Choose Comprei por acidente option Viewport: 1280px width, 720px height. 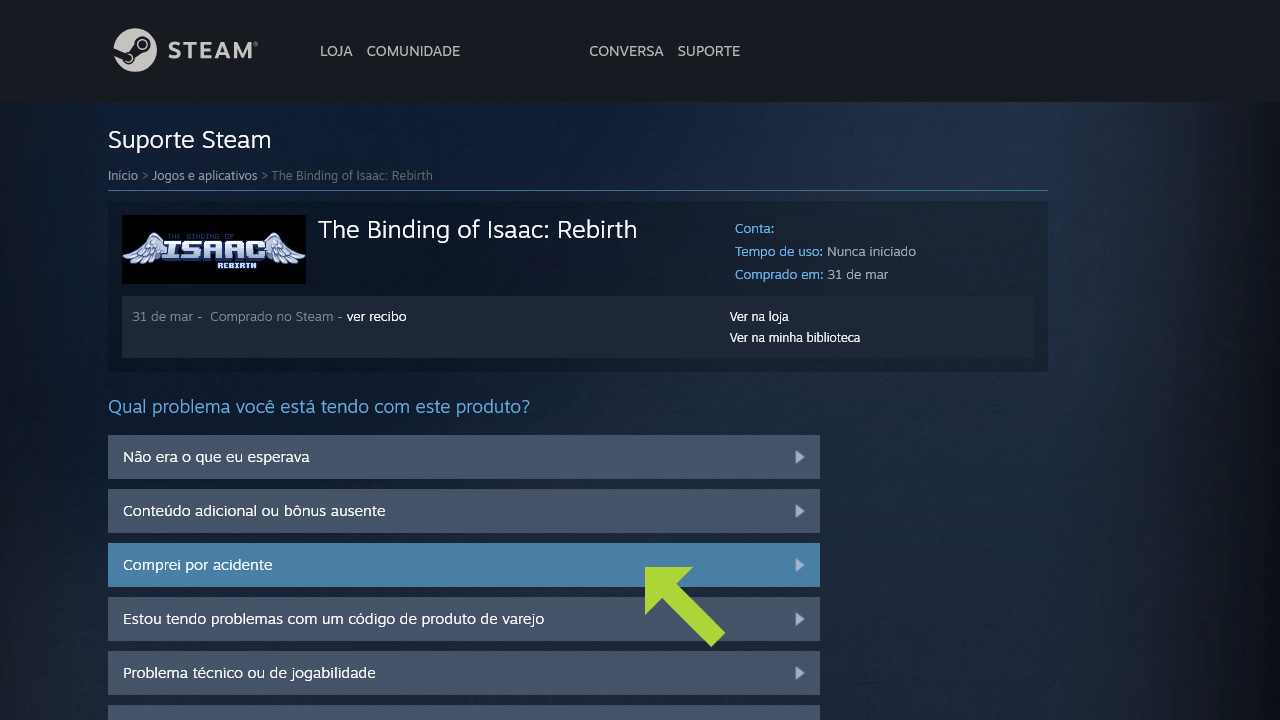coord(464,565)
